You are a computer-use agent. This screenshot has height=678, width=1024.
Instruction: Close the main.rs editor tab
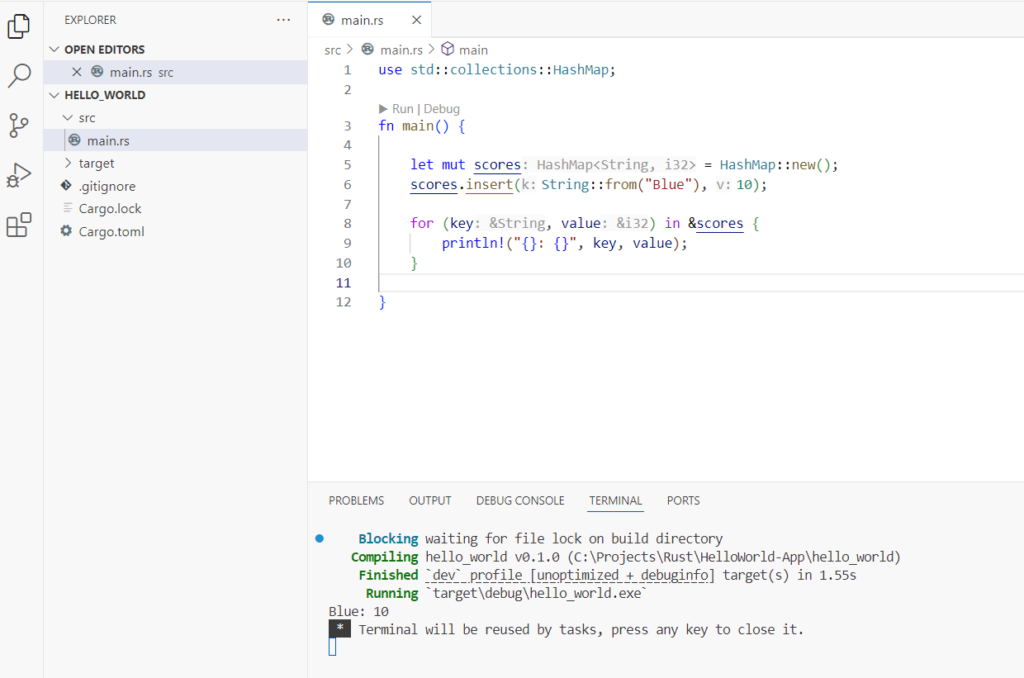click(417, 20)
